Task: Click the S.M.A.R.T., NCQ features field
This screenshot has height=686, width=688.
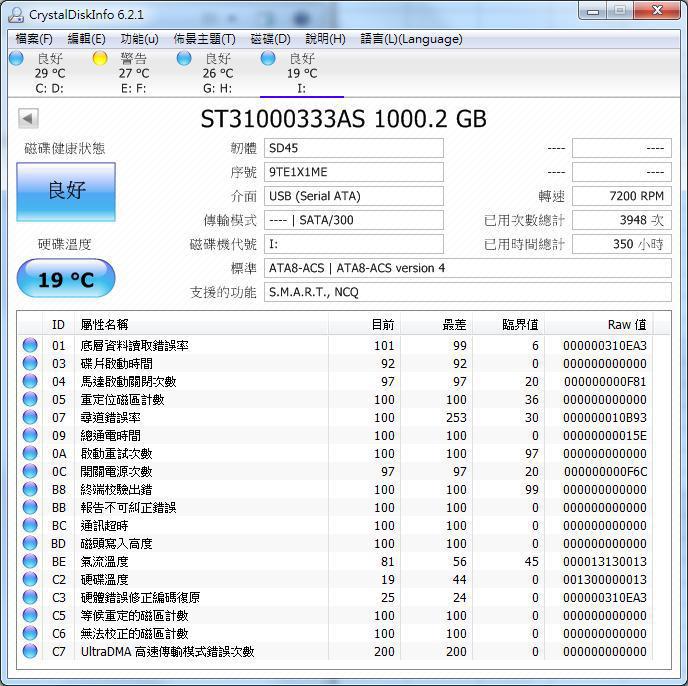Action: 468,292
